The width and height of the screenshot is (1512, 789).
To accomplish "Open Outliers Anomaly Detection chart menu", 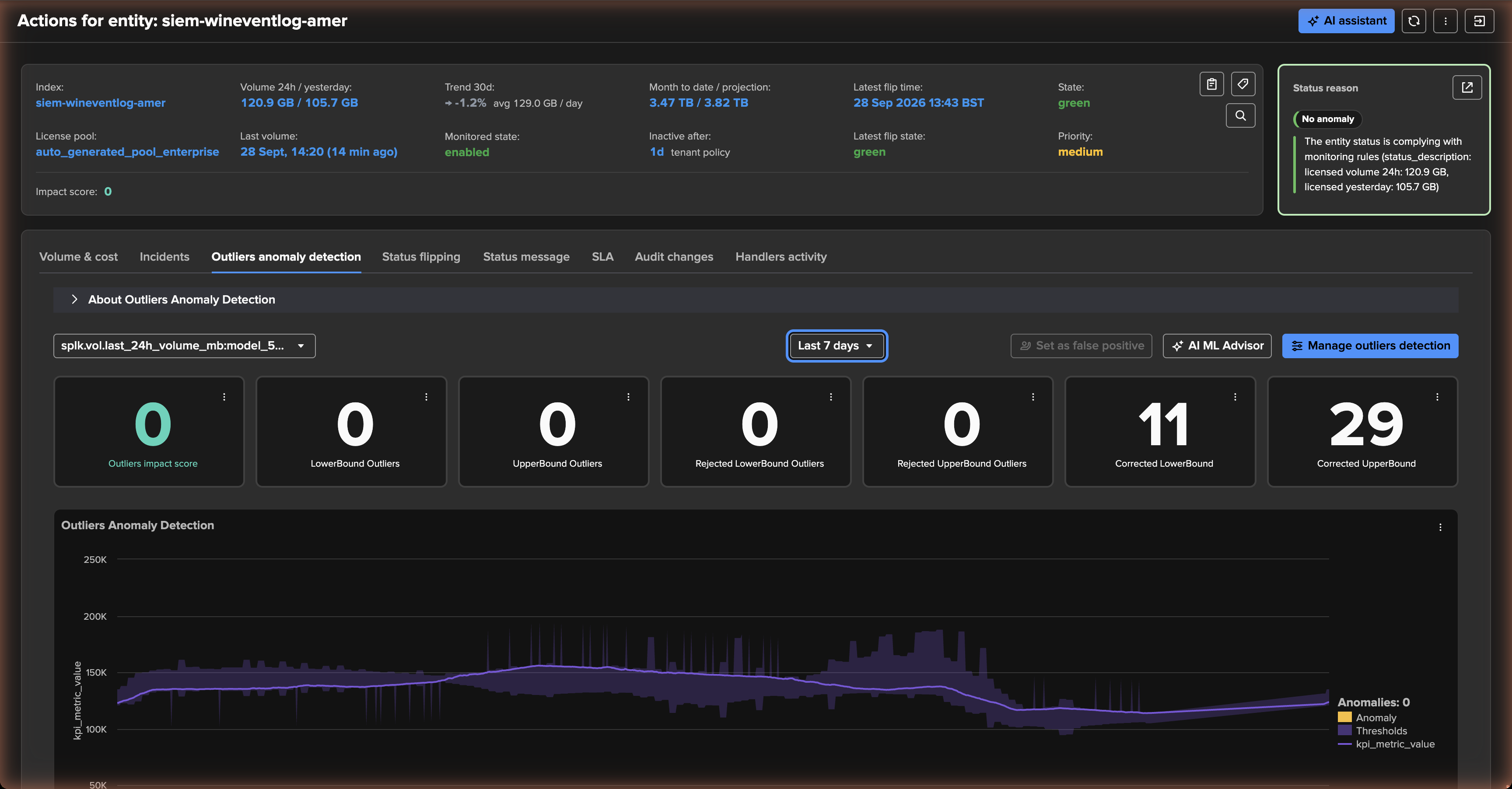I will coord(1440,527).
